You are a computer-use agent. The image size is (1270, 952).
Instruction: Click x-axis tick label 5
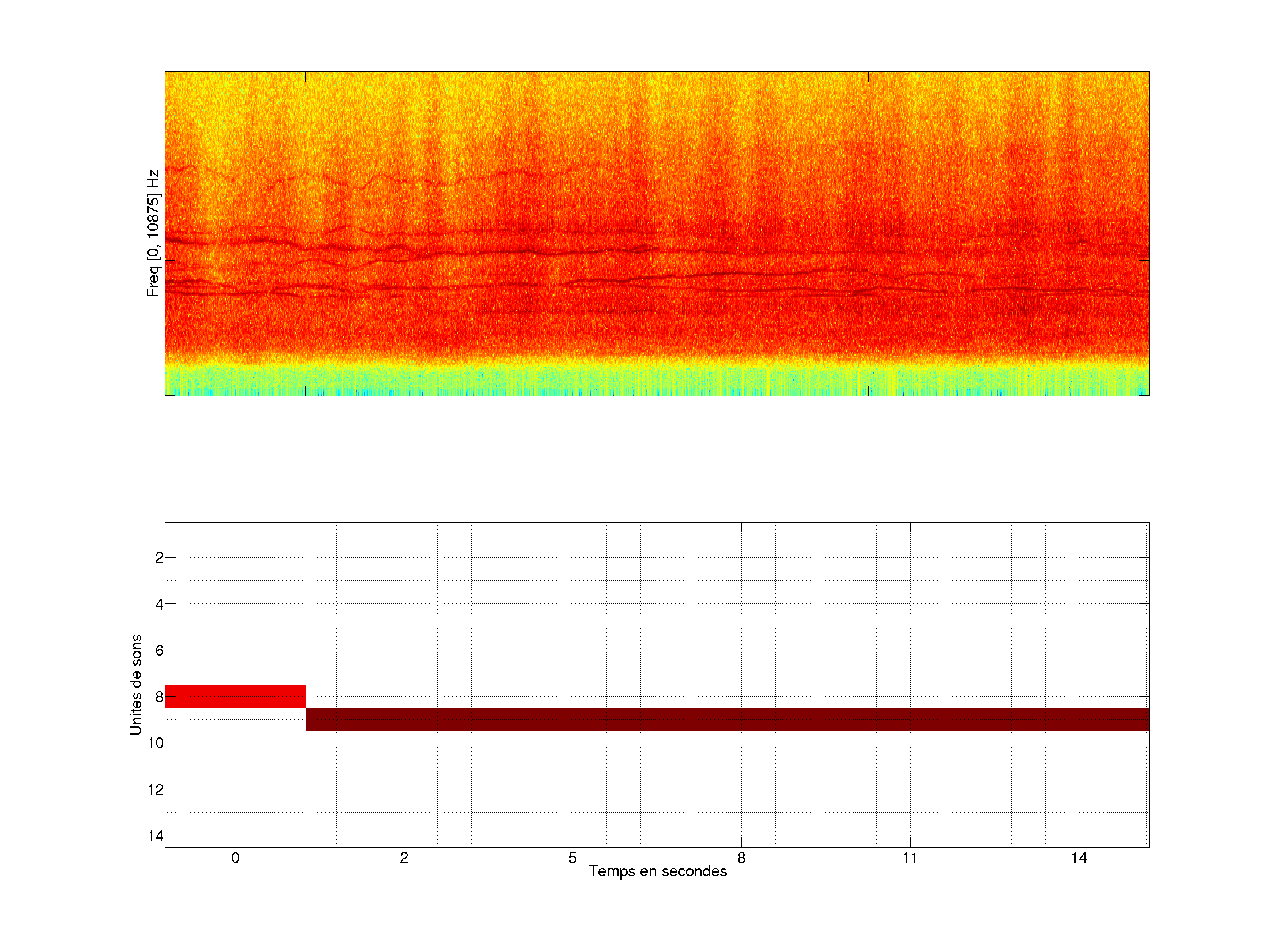(572, 858)
